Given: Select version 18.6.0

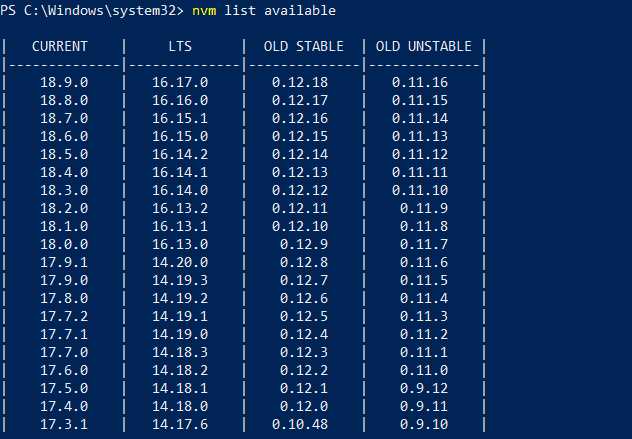Looking at the screenshot, I should [x=64, y=136].
